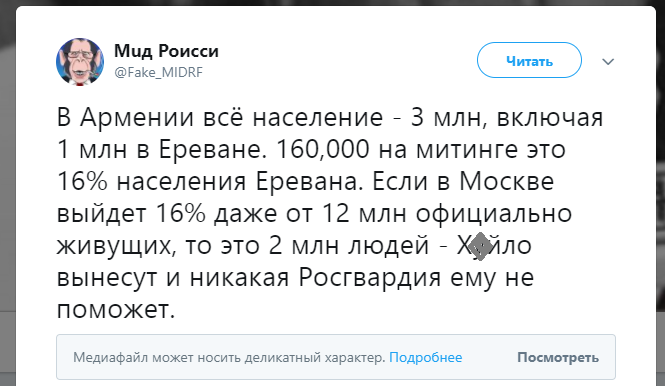Reveal hidden media with Посмотреть

pyautogui.click(x=558, y=358)
